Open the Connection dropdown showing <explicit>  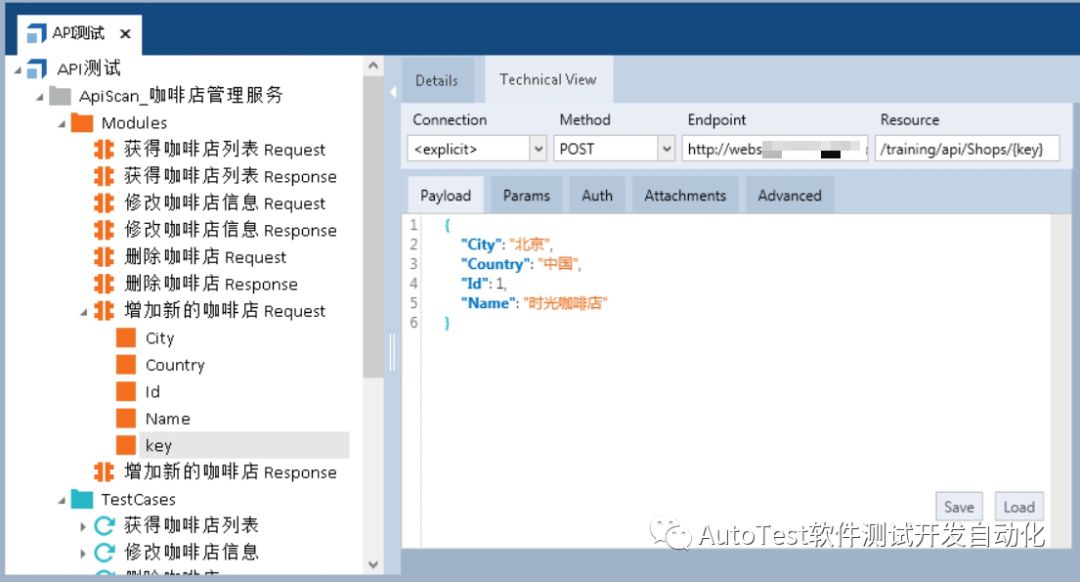coord(539,149)
